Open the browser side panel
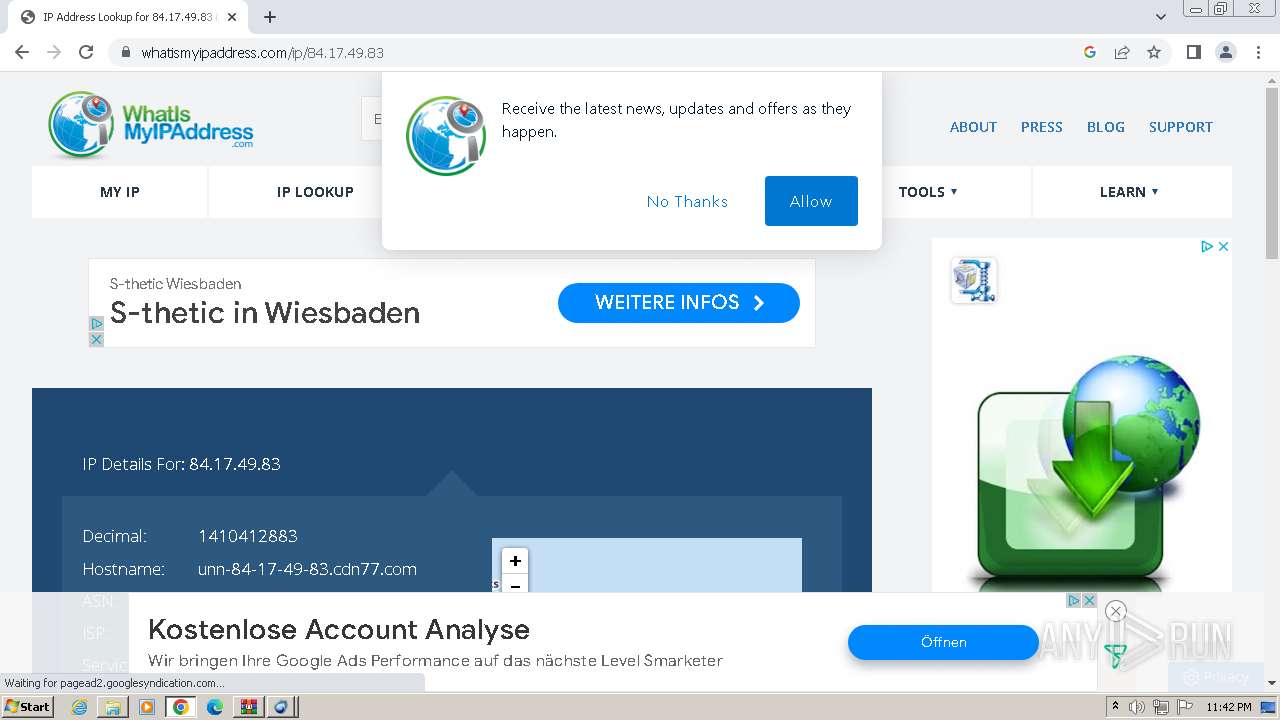 pos(1193,52)
